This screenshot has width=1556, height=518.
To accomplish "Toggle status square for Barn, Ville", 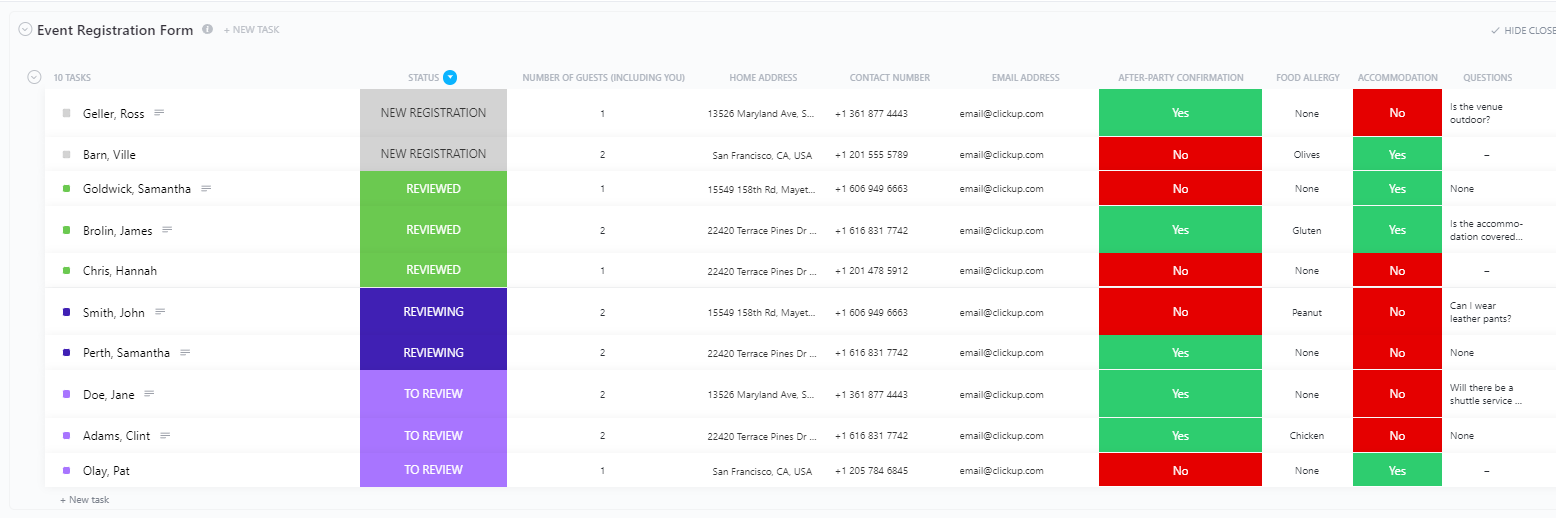I will click(x=66, y=155).
